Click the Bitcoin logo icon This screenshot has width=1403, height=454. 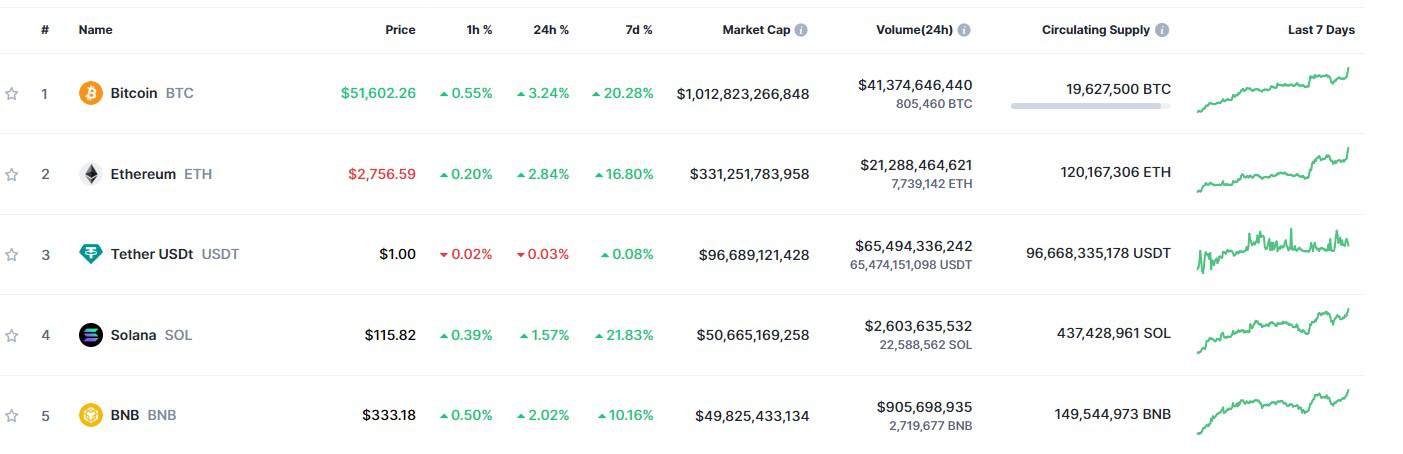tap(91, 93)
